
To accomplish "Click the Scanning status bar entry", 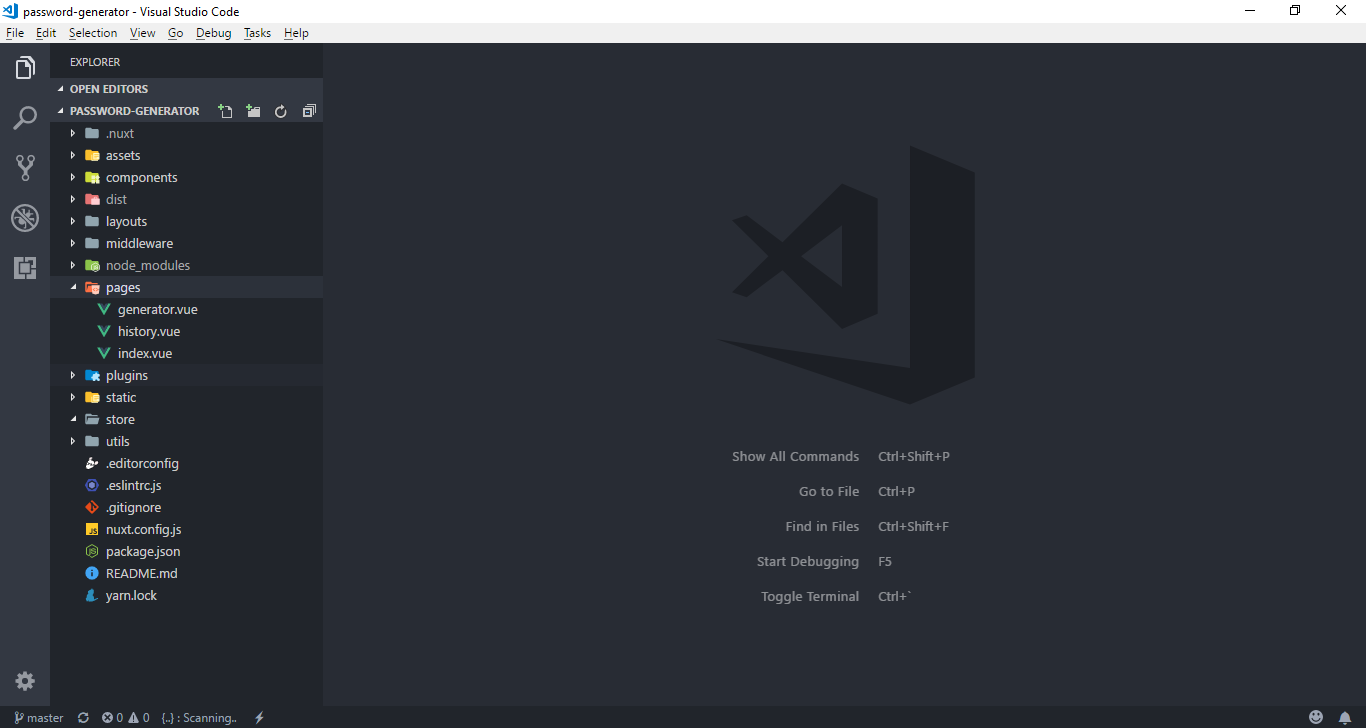I will click(199, 718).
